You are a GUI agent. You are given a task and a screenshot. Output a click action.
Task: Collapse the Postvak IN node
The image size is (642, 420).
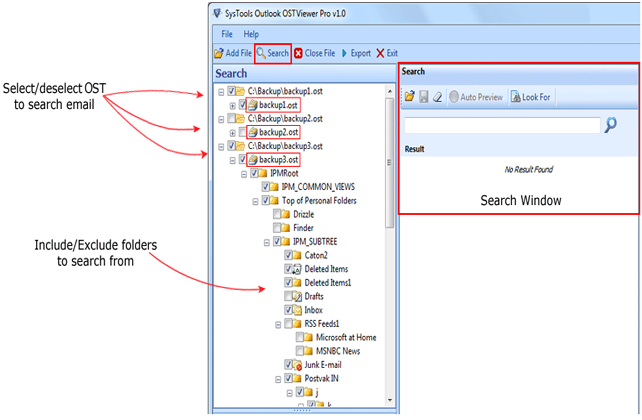(x=278, y=379)
